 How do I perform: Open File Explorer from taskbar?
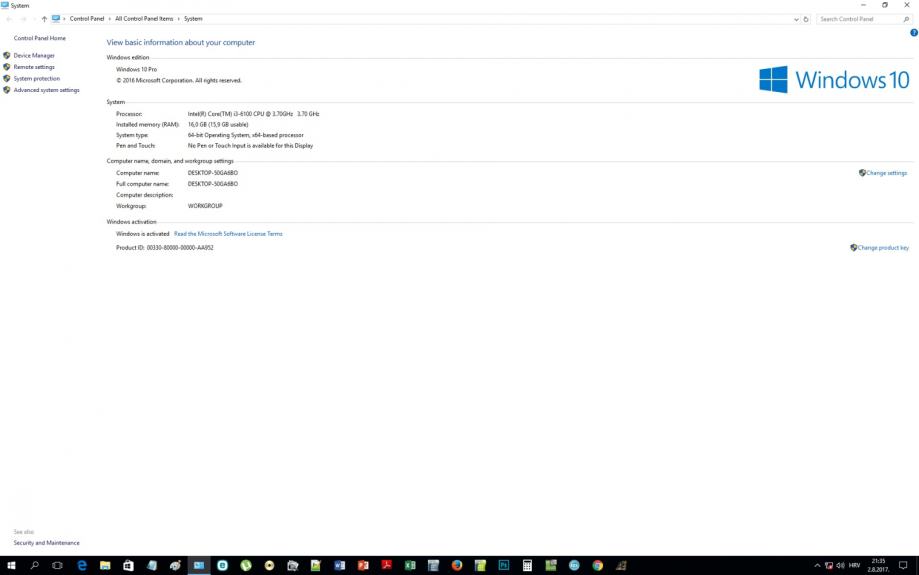(x=105, y=566)
